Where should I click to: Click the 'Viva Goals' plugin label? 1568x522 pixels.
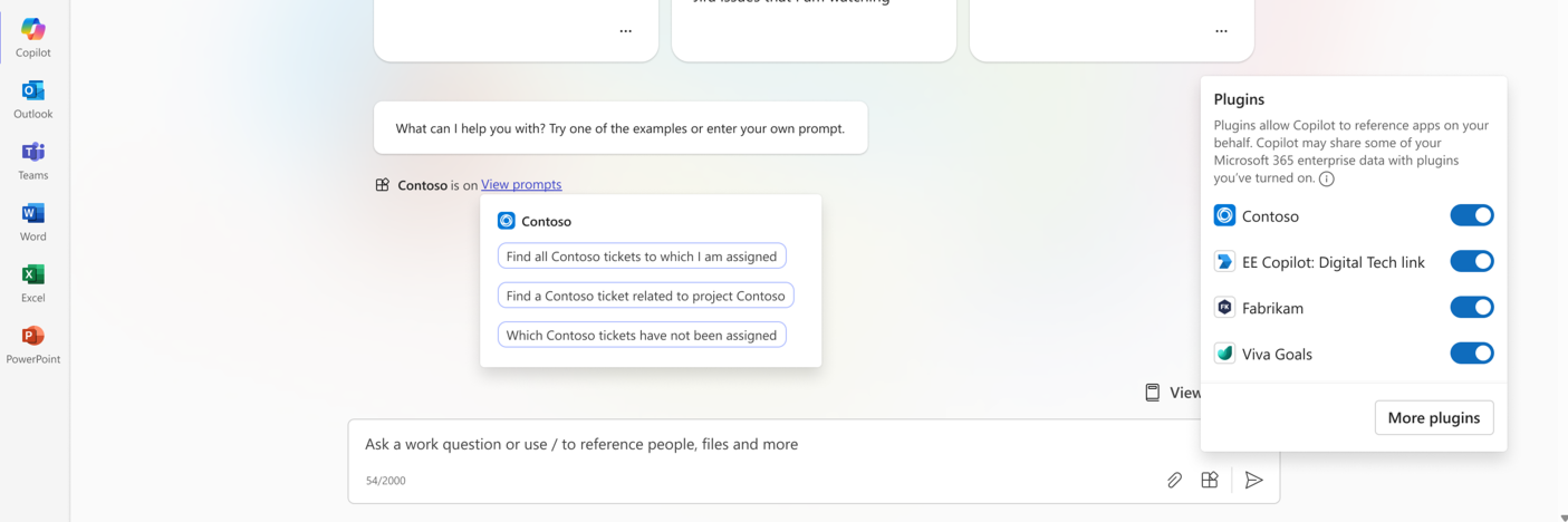tap(1276, 354)
